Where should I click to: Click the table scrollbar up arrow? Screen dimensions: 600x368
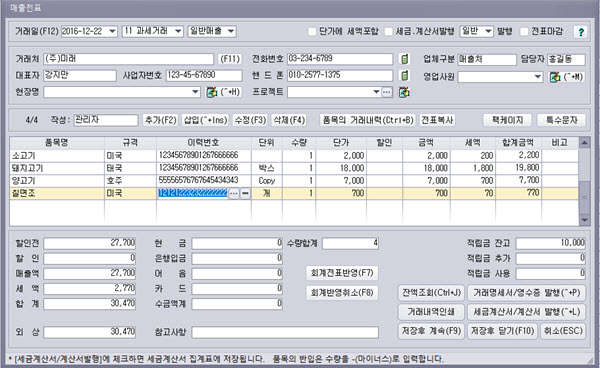coord(584,143)
